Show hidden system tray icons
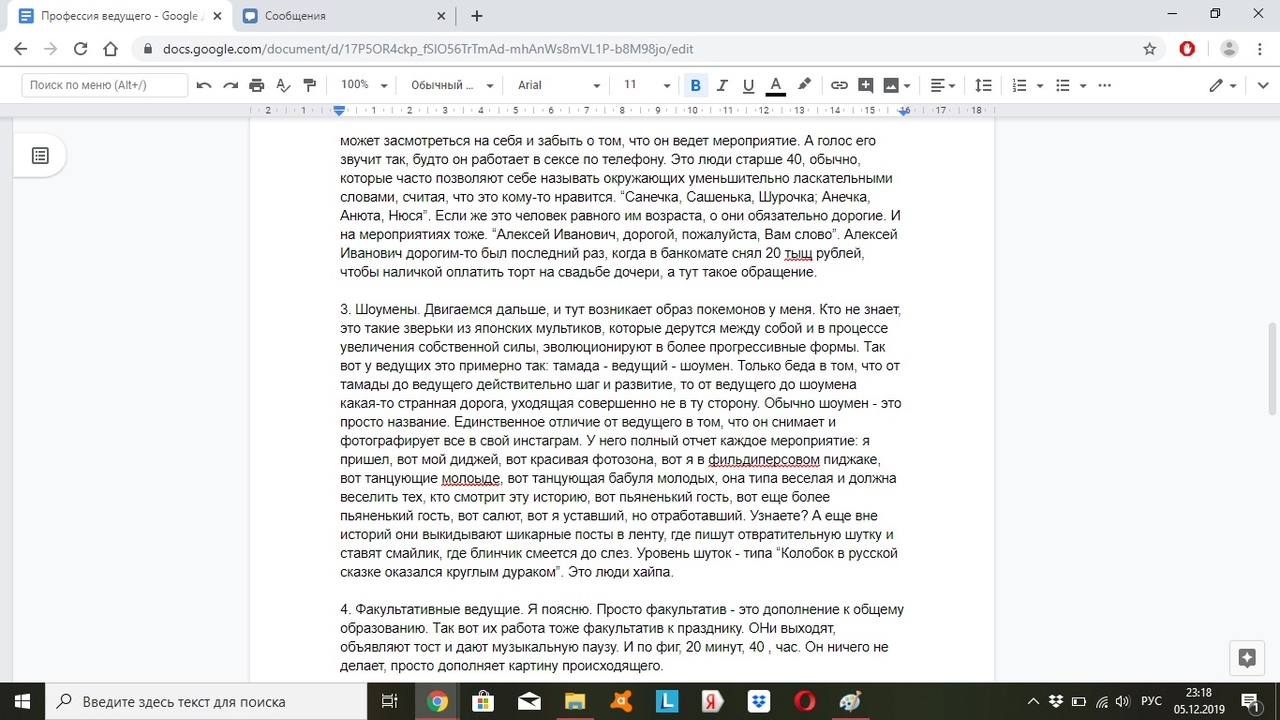Image resolution: width=1280 pixels, height=720 pixels. 1033,701
